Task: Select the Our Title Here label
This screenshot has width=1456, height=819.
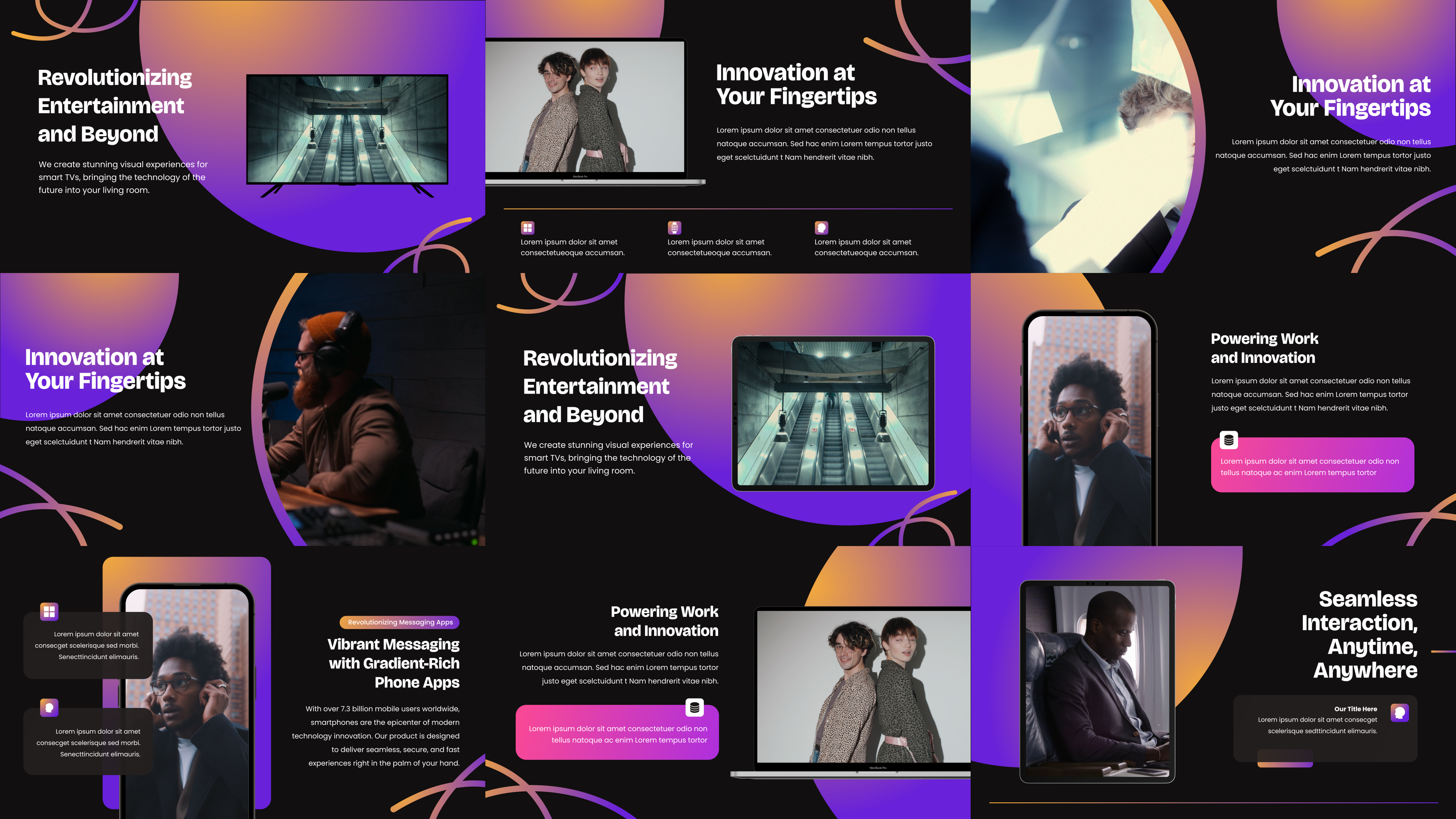Action: coord(1356,709)
